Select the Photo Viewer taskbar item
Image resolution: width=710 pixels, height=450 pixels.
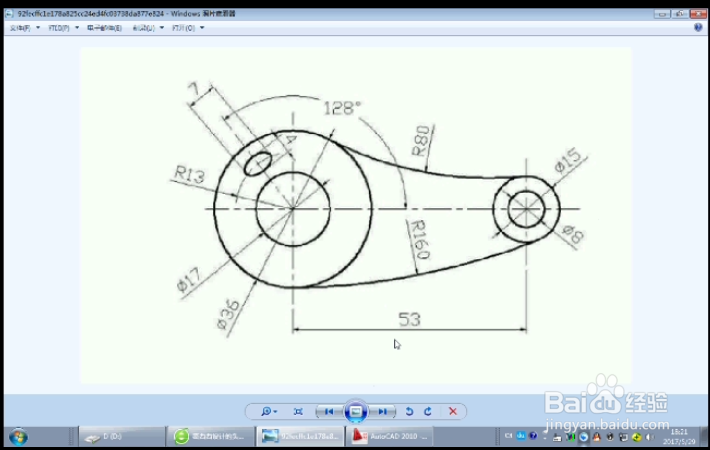pos(300,436)
